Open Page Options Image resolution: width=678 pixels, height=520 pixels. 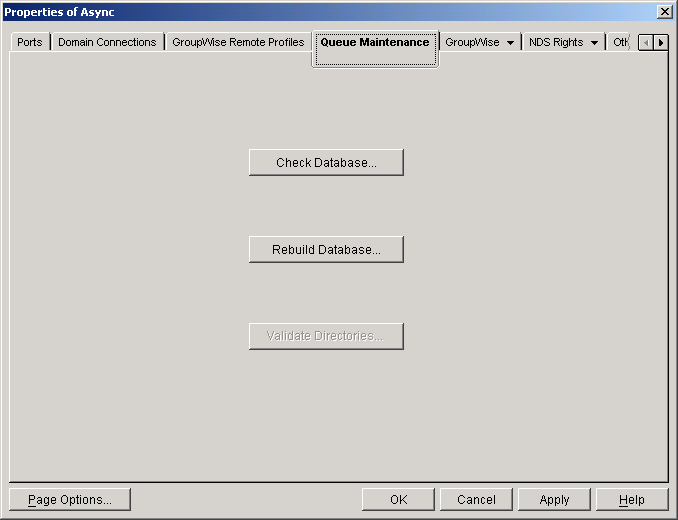point(70,500)
